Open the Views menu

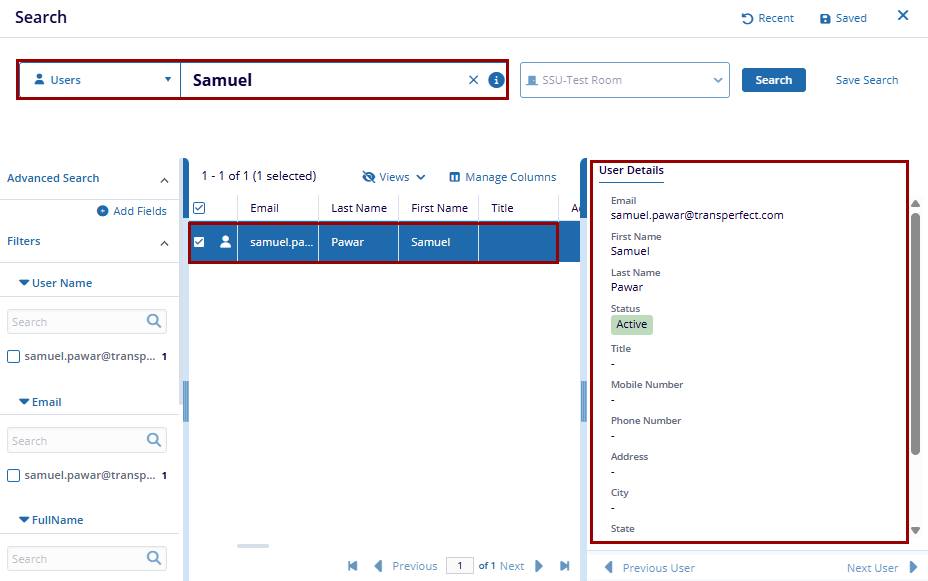(x=394, y=177)
